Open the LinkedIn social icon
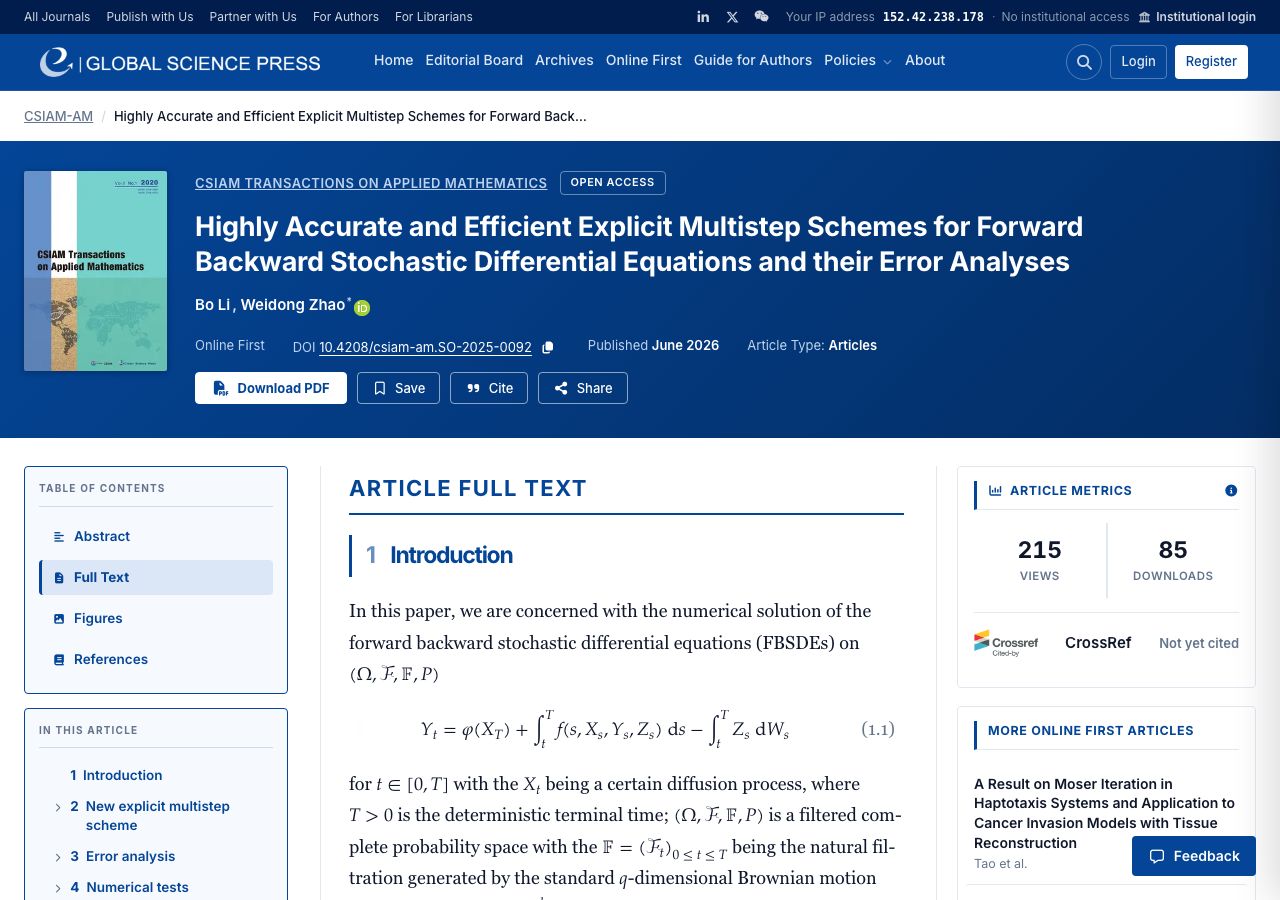Image resolution: width=1280 pixels, height=900 pixels. coord(703,17)
